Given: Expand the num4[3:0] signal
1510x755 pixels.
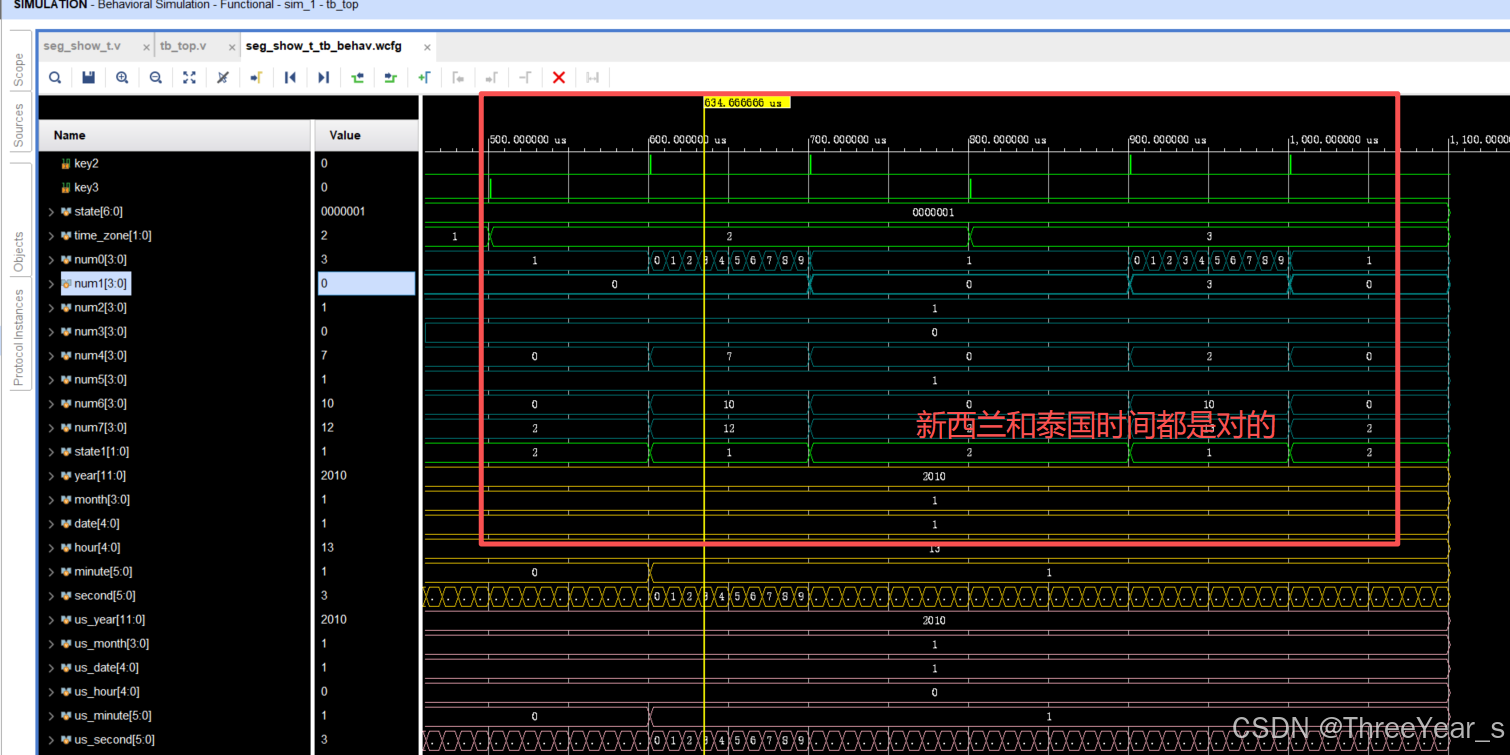Looking at the screenshot, I should 51,356.
